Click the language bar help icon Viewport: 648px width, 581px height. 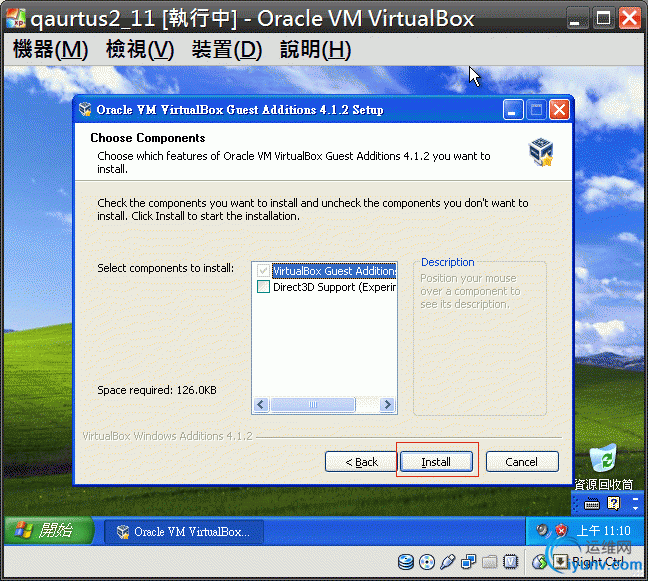click(614, 503)
